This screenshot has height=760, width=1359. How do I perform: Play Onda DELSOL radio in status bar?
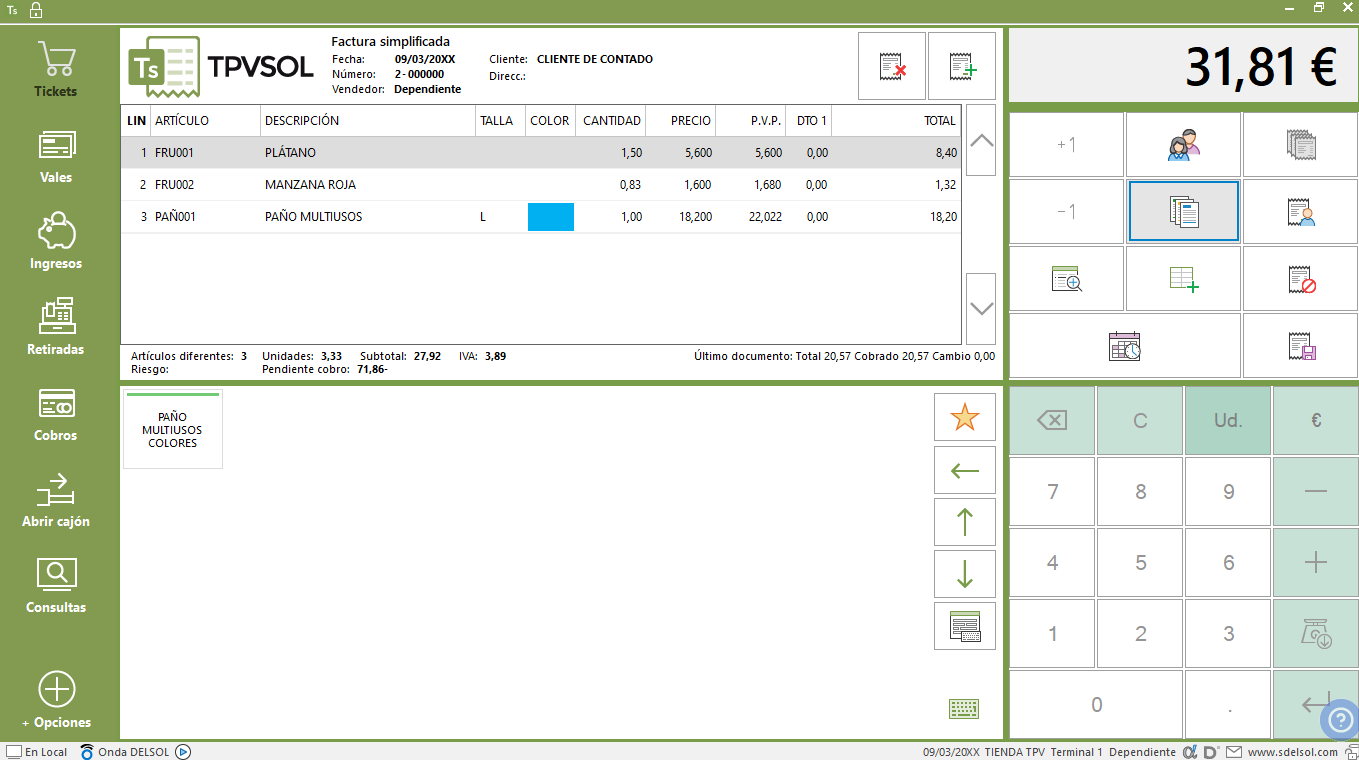tap(184, 752)
